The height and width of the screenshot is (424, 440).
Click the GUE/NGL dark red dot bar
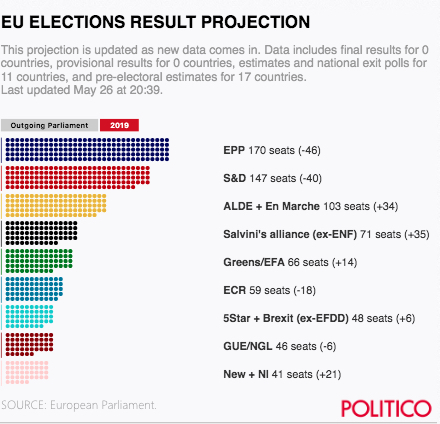coord(29,345)
